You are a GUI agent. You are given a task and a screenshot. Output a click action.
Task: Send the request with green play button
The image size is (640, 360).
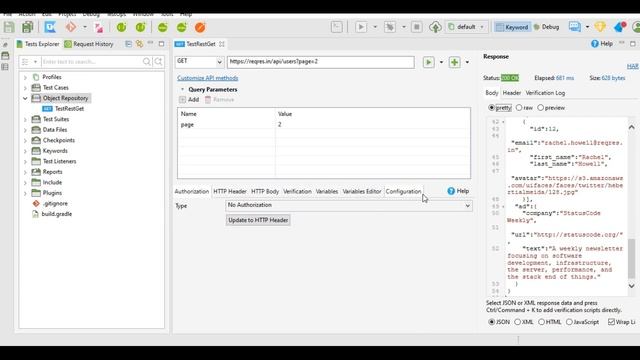point(429,62)
